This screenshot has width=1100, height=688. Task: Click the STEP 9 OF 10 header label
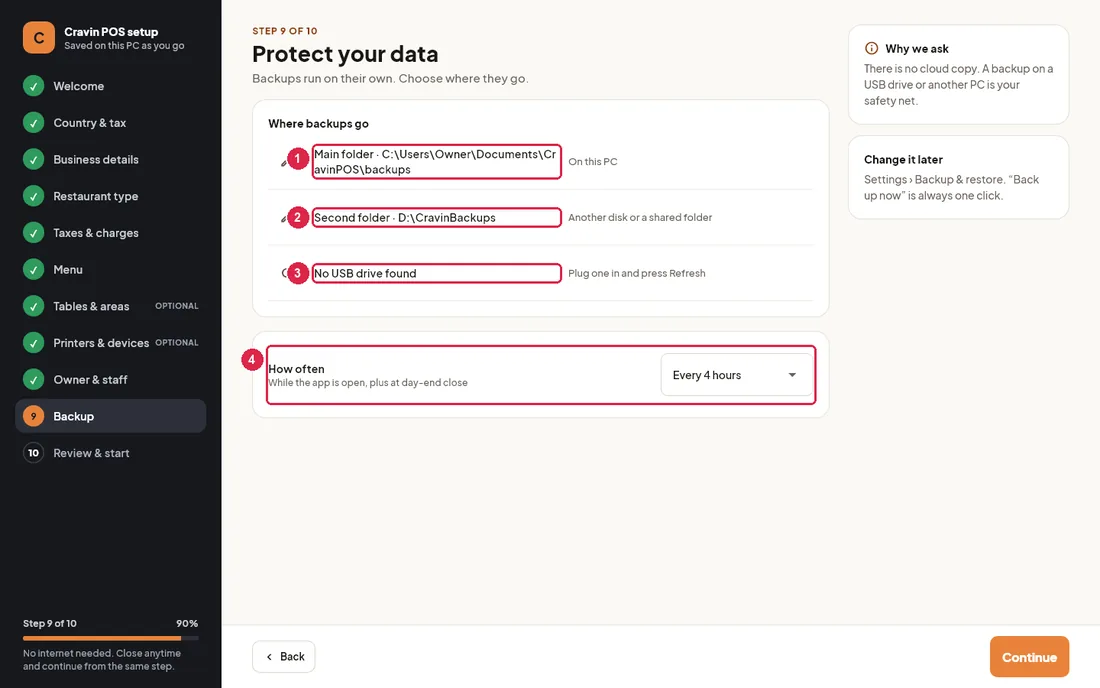(x=285, y=31)
